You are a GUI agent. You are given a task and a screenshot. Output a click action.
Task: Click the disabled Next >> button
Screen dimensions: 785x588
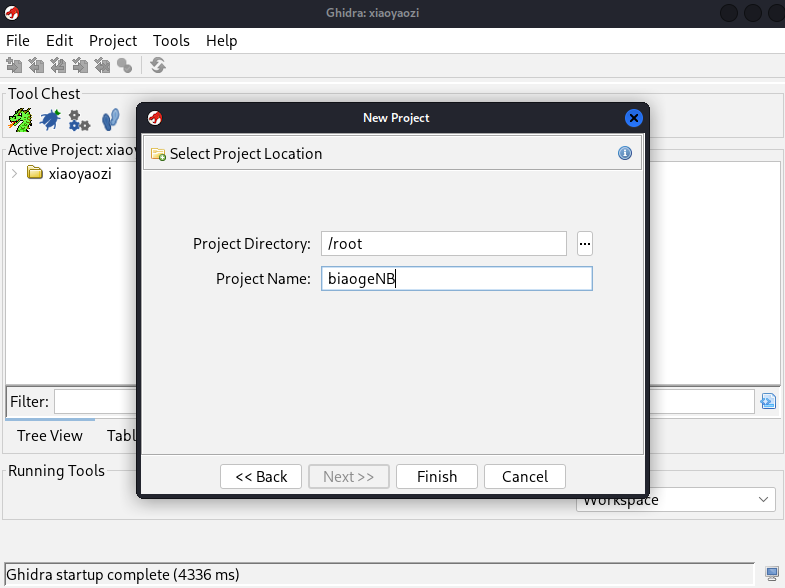pyautogui.click(x=349, y=476)
